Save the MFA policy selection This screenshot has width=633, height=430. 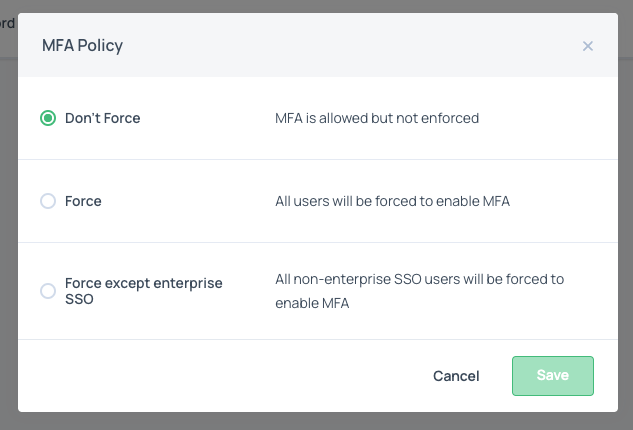click(553, 376)
